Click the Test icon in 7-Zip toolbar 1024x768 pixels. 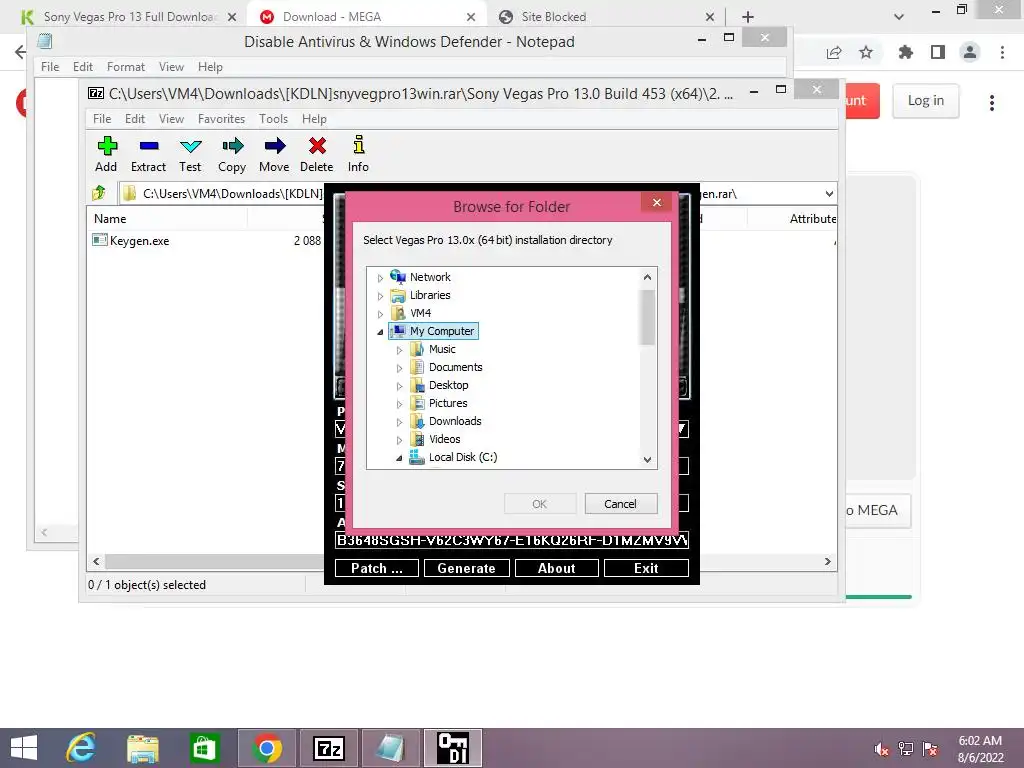coord(191,146)
